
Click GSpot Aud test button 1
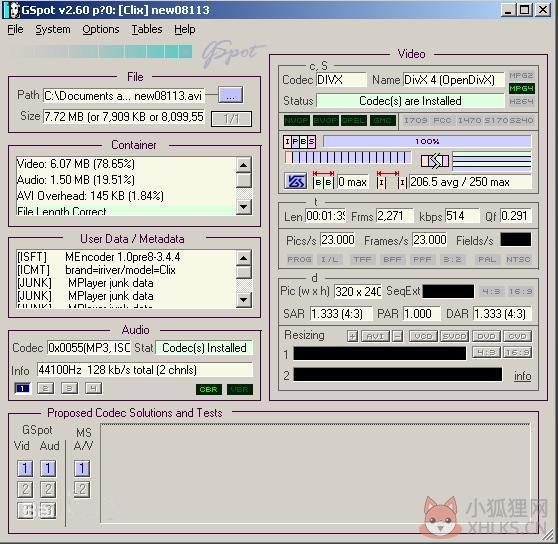click(x=48, y=469)
